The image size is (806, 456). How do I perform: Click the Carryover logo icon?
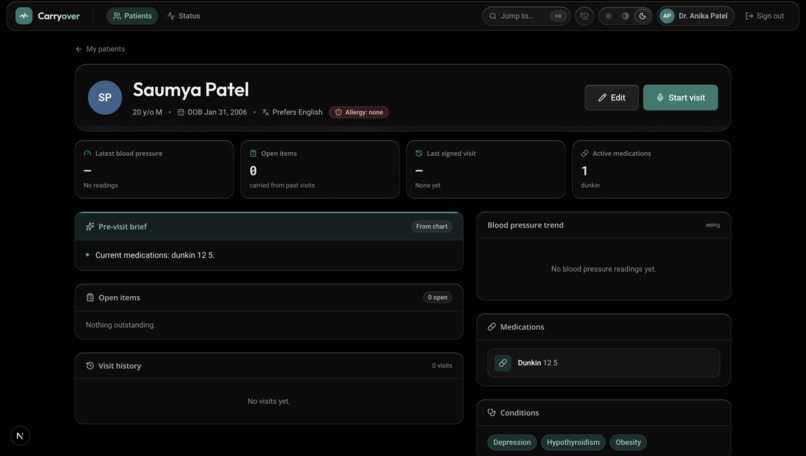tap(24, 16)
